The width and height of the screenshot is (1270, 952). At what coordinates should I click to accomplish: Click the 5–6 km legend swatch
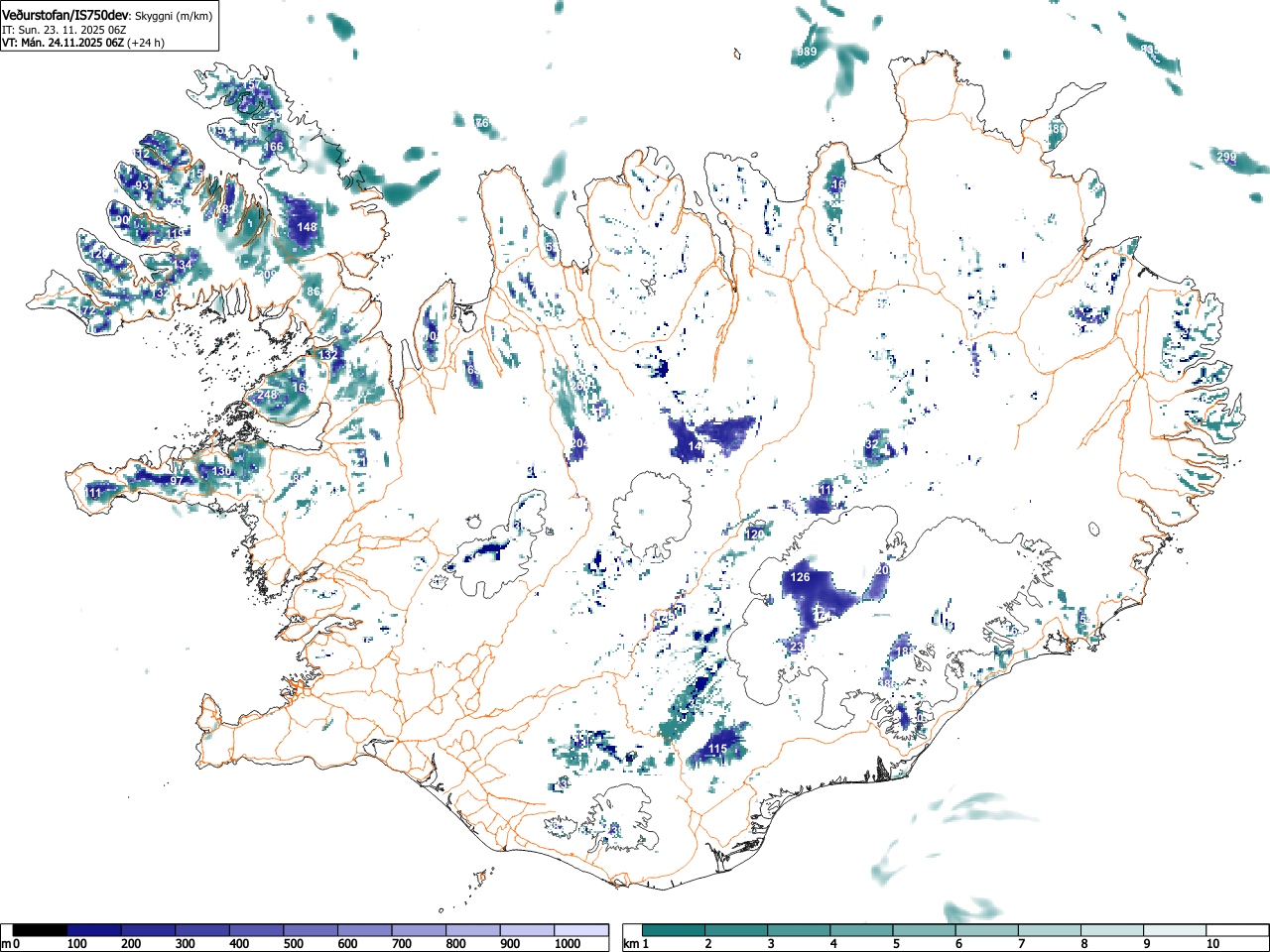coord(926,930)
